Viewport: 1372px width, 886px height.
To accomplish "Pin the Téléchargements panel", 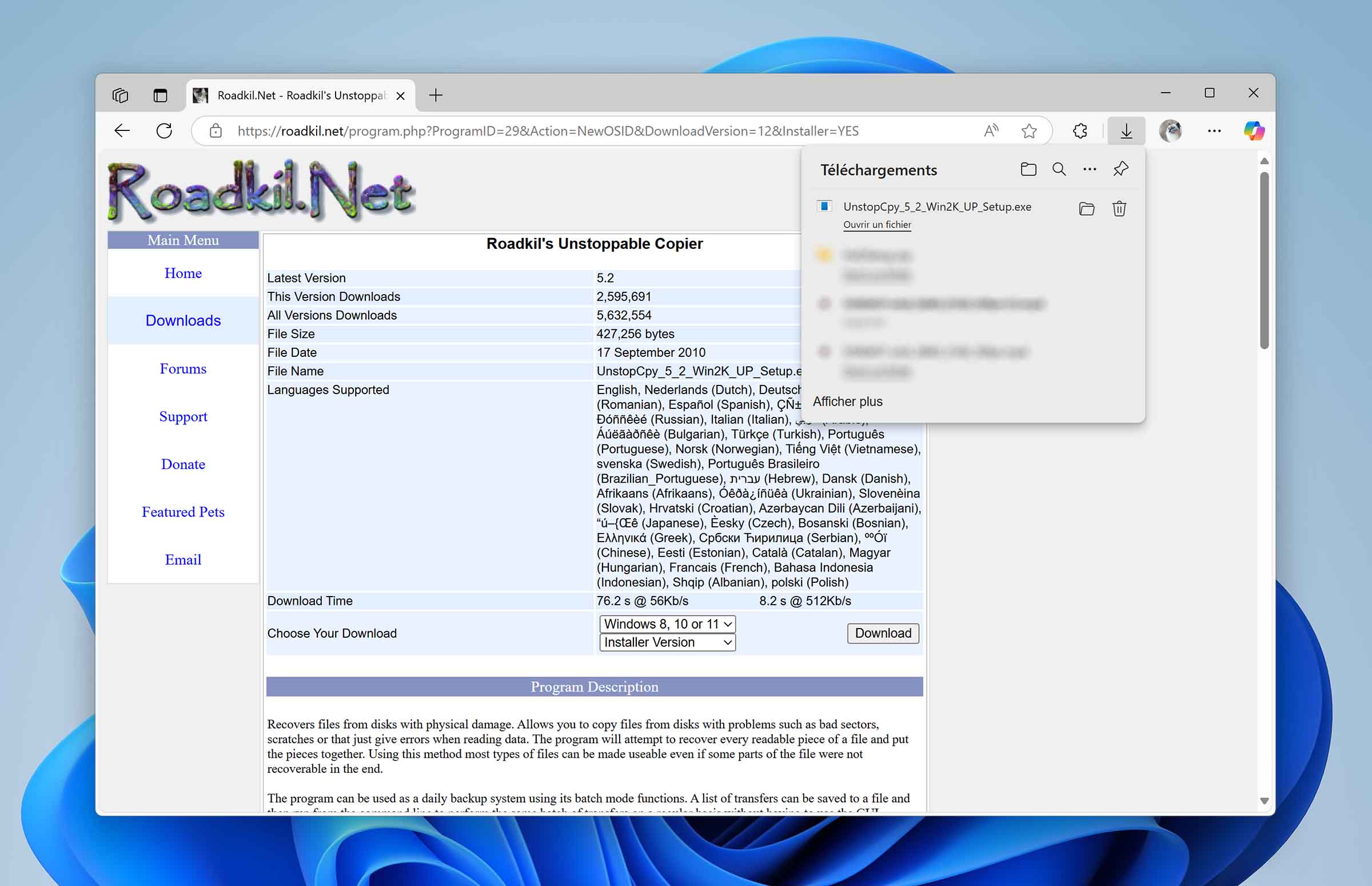I will click(1120, 169).
